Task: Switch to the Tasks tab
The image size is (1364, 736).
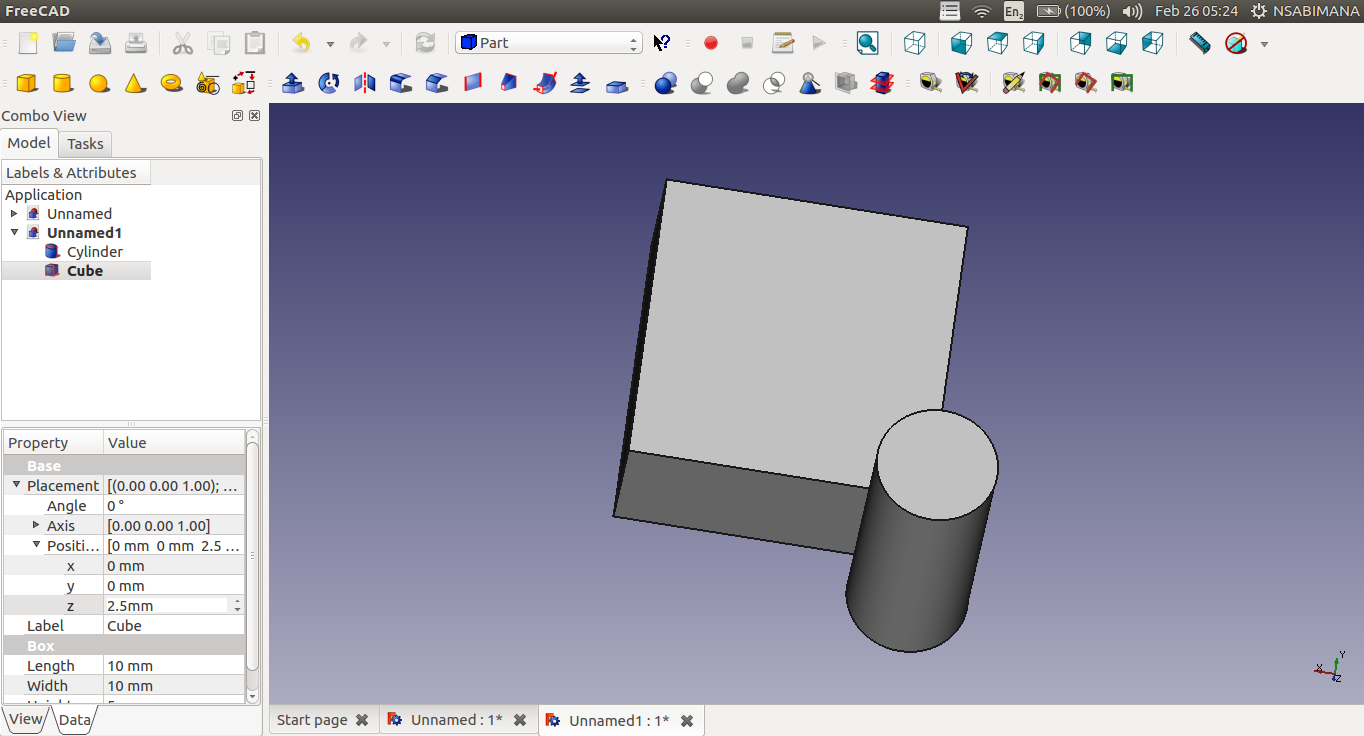Action: coord(85,144)
